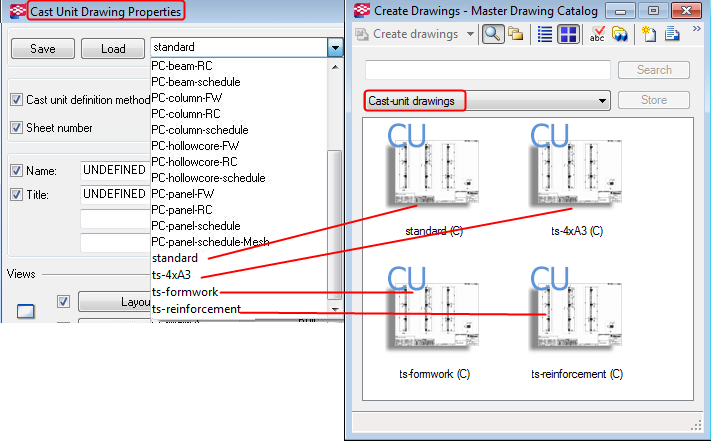
Task: Select PC-beam-schedule from the list
Action: pyautogui.click(x=196, y=82)
